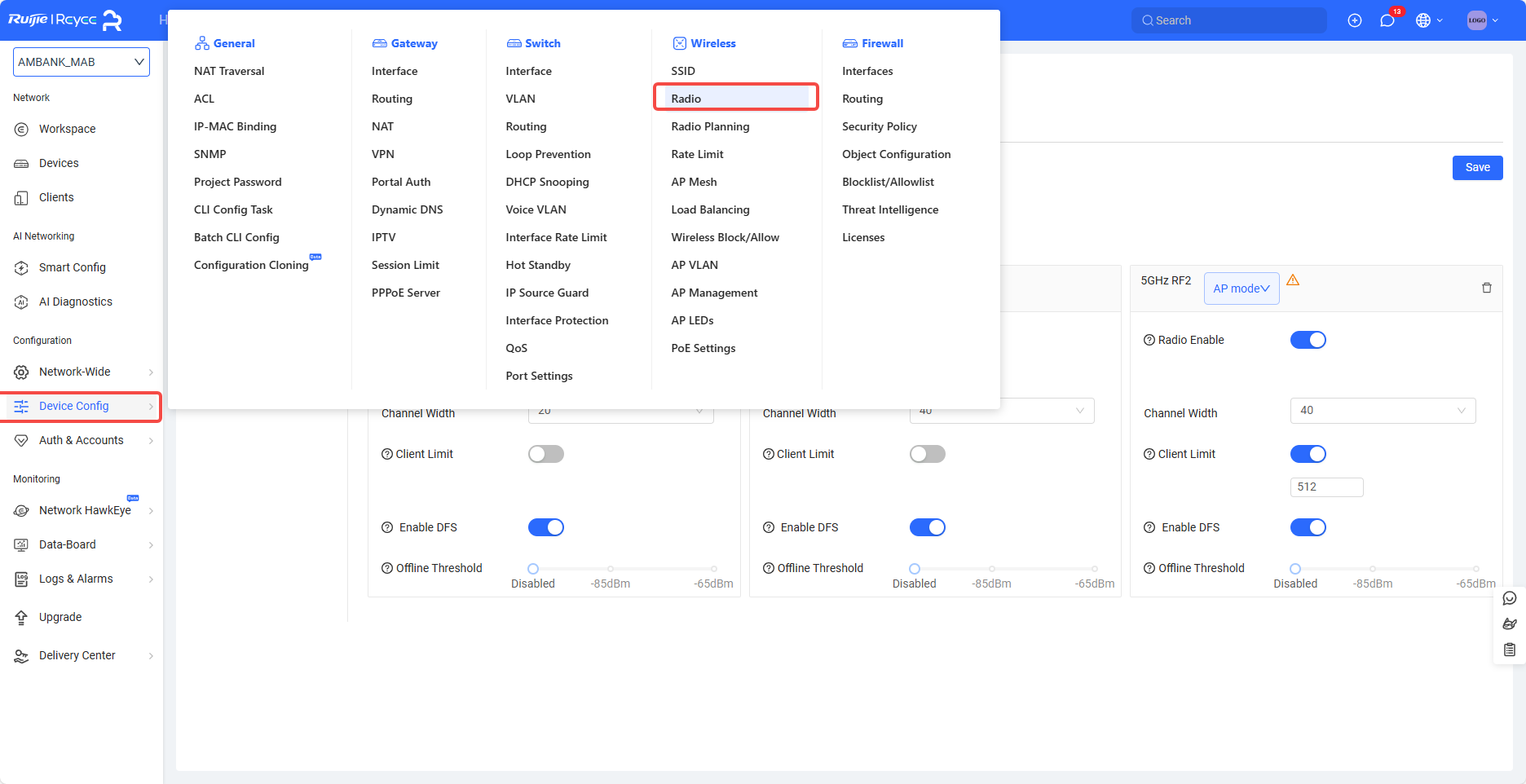Click the Smart Config icon

pos(22,267)
